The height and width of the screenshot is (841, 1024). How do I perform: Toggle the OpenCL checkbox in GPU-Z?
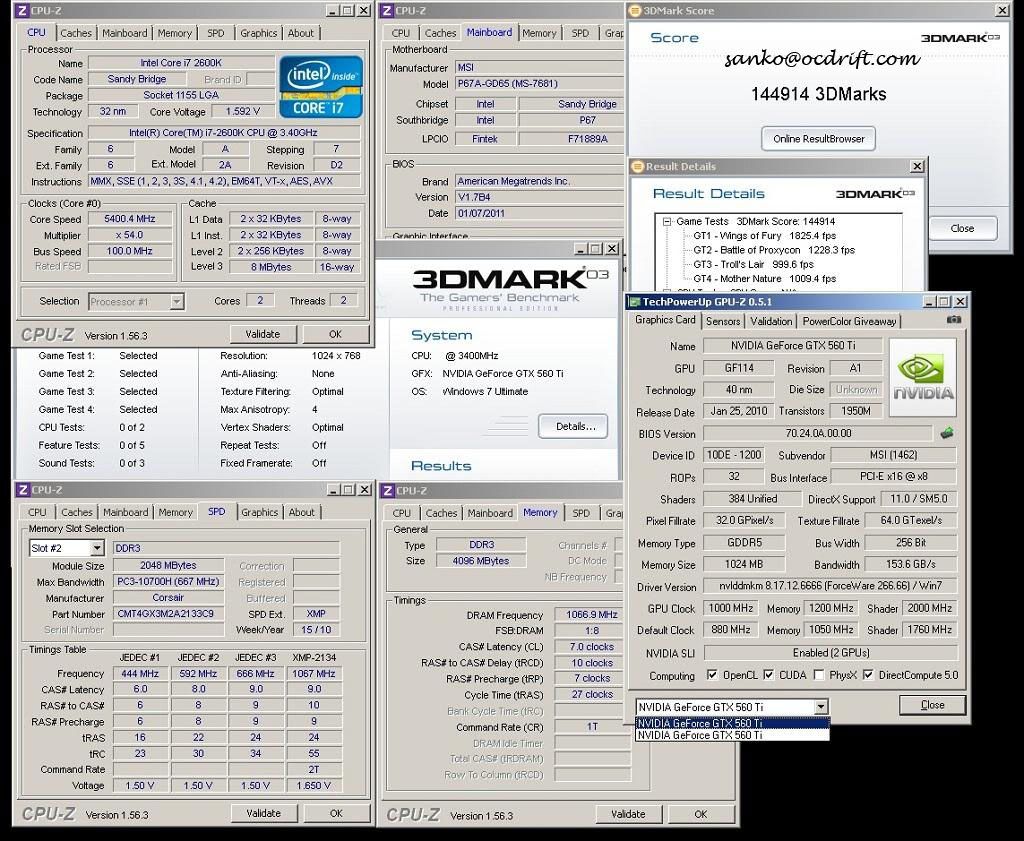(714, 675)
